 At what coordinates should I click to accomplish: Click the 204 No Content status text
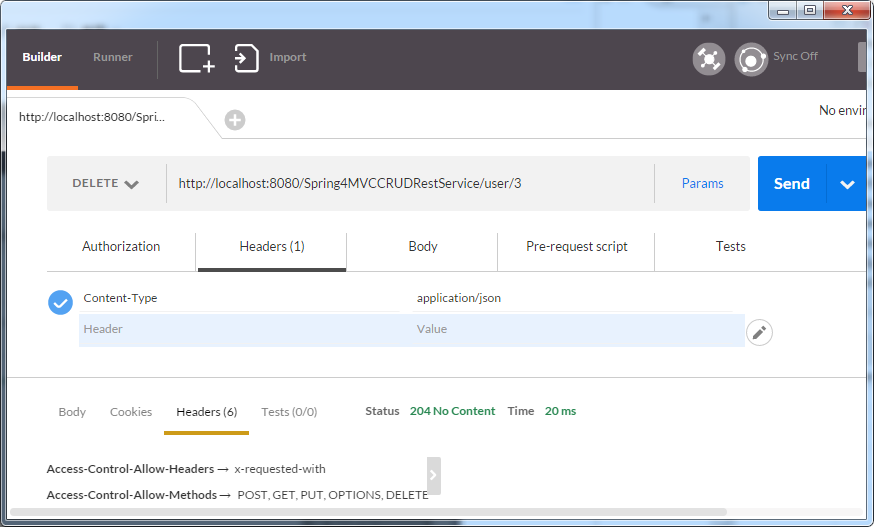point(452,411)
